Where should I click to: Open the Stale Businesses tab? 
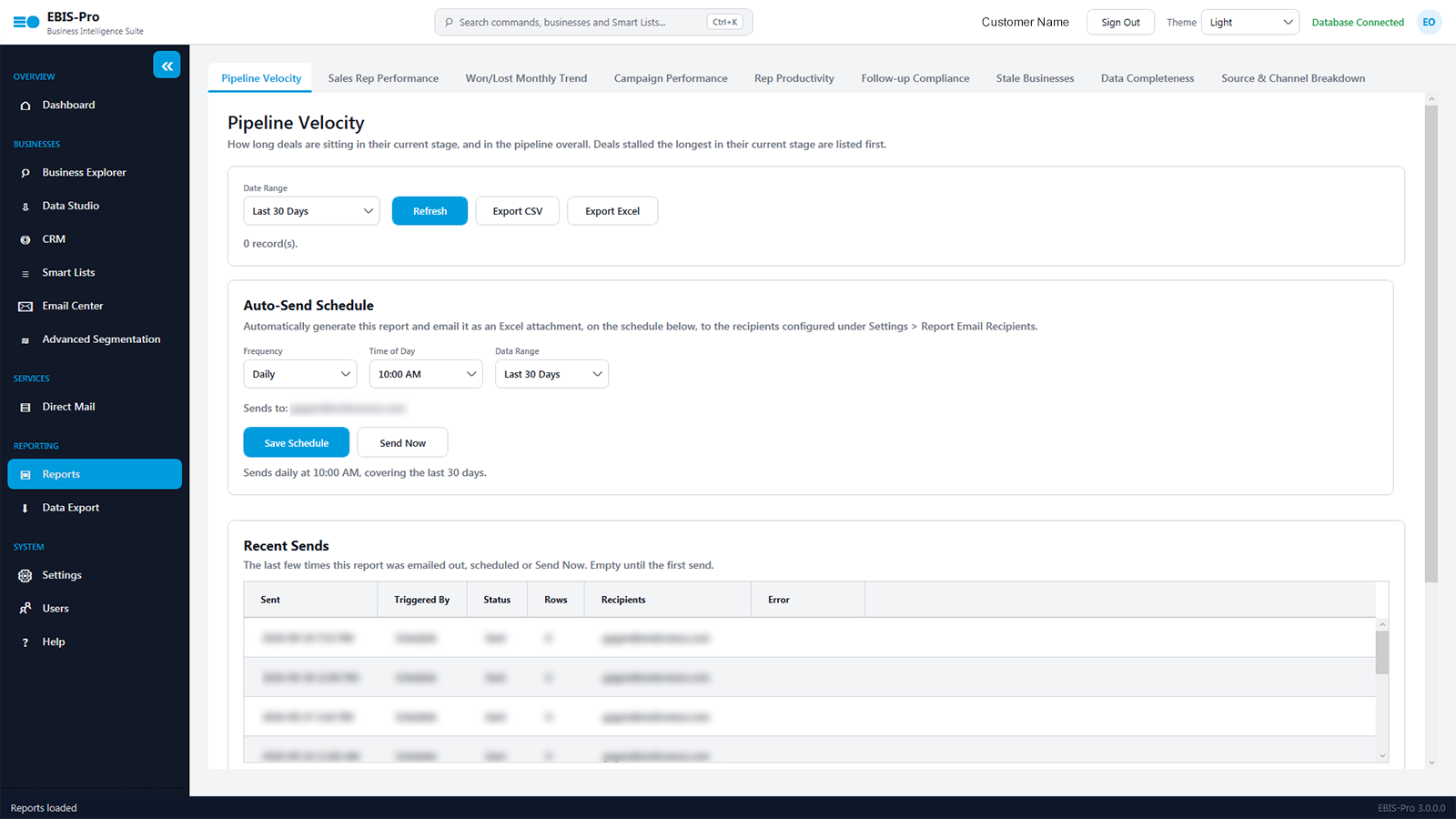click(x=1035, y=78)
